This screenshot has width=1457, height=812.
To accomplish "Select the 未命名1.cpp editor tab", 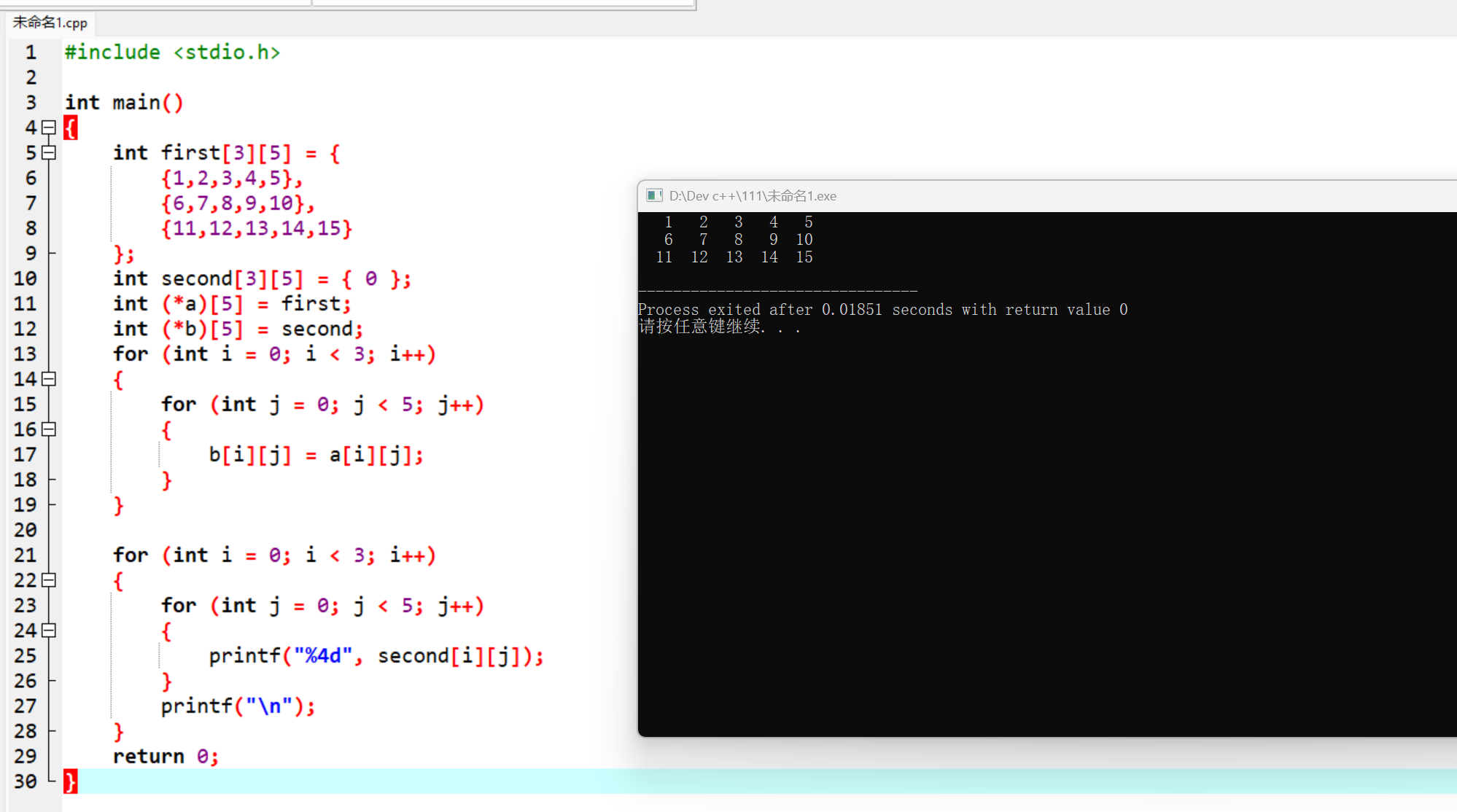I will (x=50, y=23).
